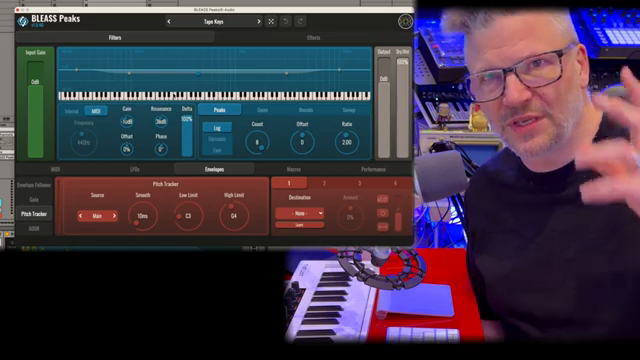Image resolution: width=640 pixels, height=360 pixels.
Task: Open the Destination None dropdown
Action: point(300,213)
